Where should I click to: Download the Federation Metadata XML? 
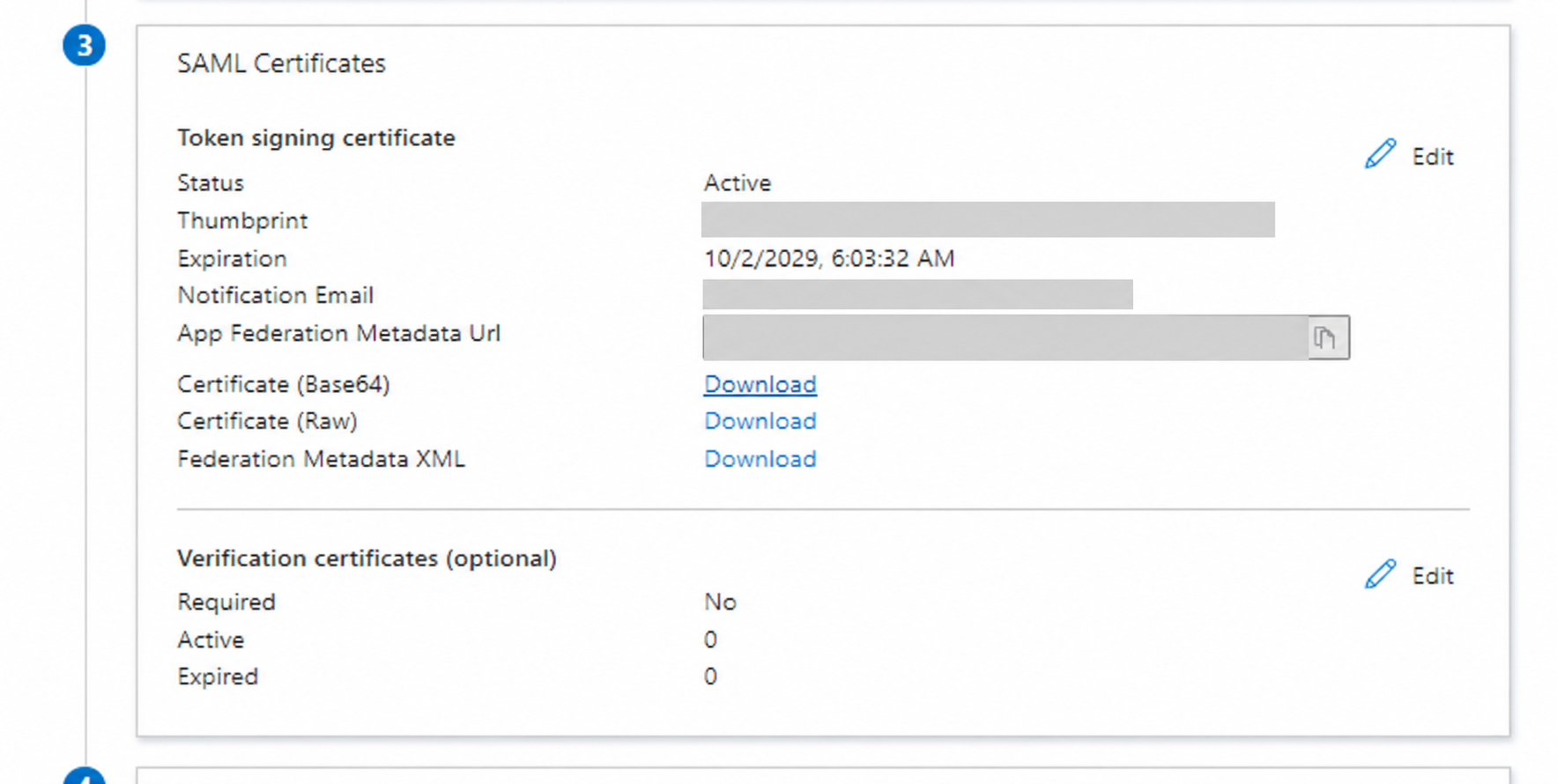[760, 459]
